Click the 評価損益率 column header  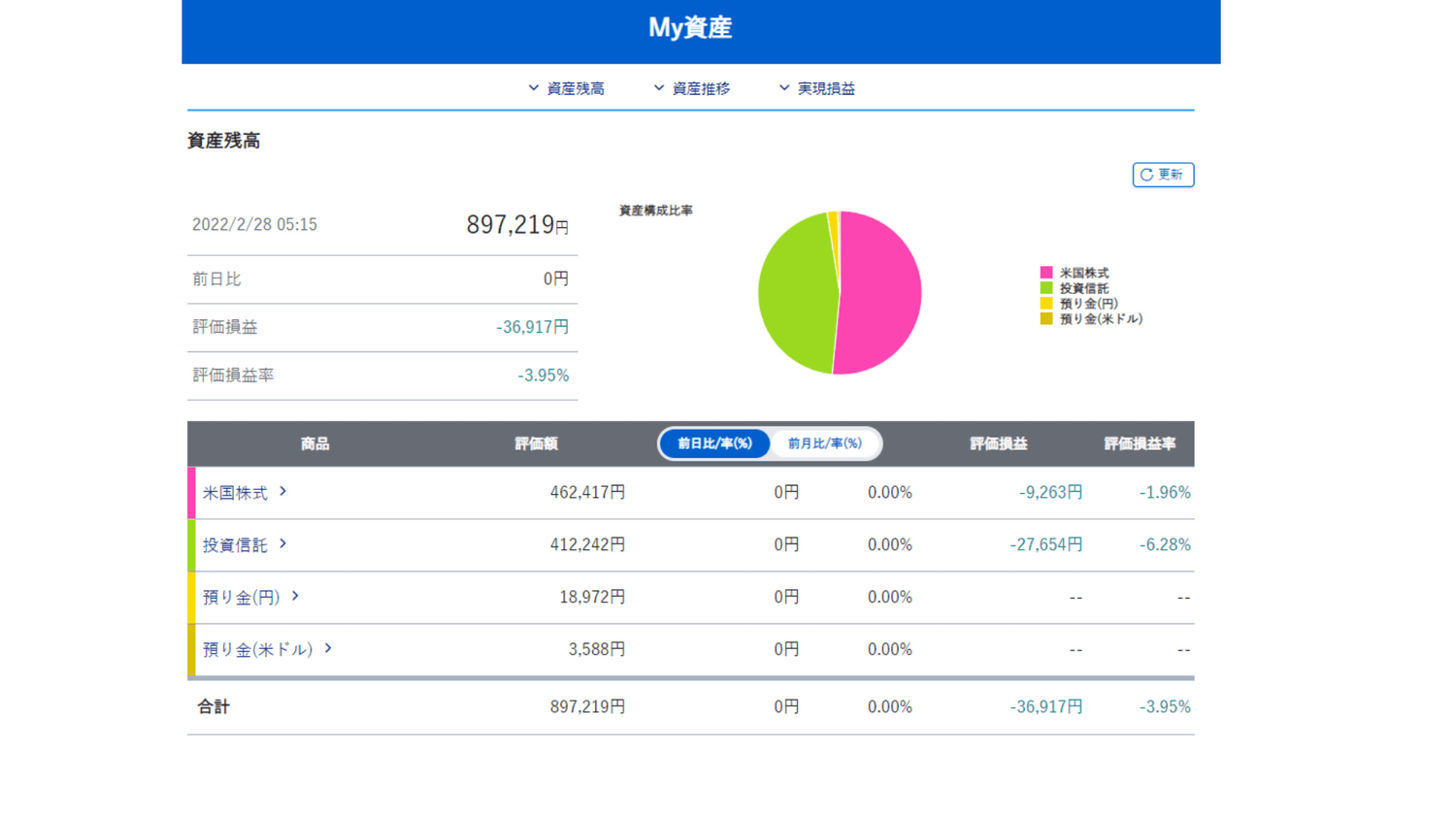1140,444
